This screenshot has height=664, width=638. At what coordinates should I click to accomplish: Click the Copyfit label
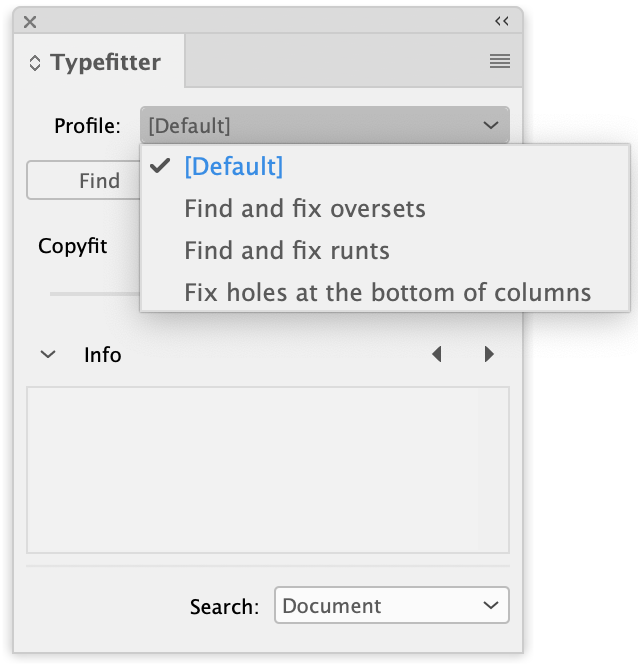pyautogui.click(x=72, y=246)
